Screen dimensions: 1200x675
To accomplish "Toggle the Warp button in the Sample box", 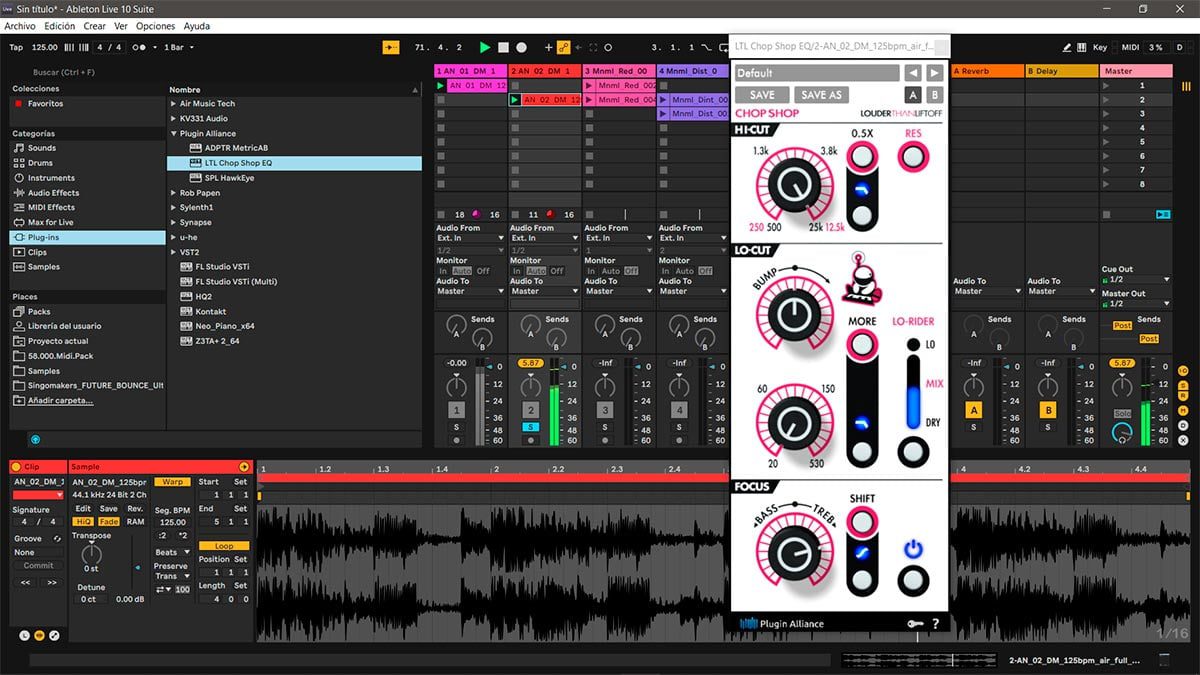I will 172,482.
